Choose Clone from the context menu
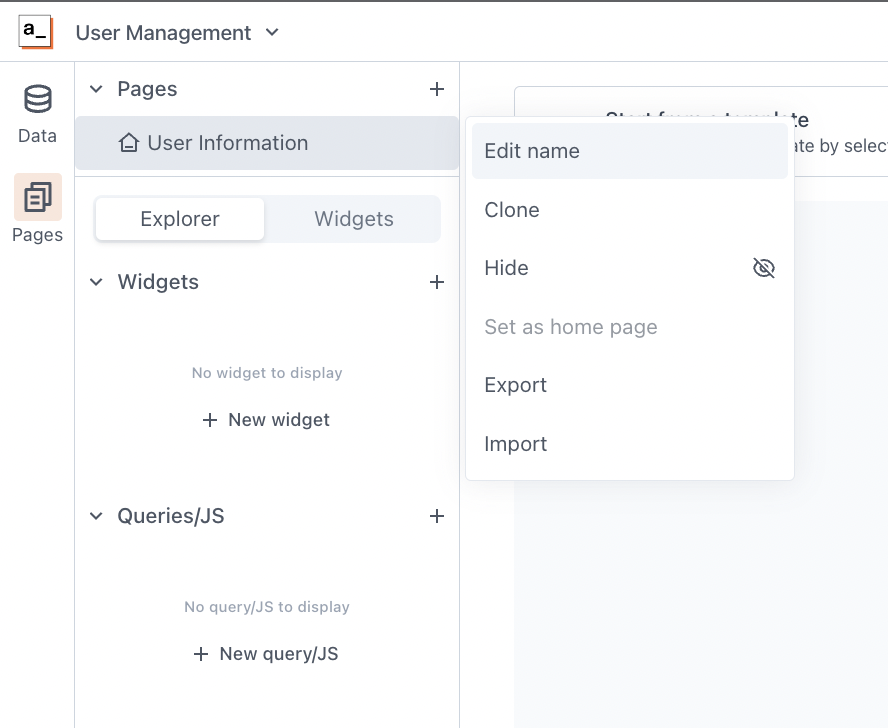Image resolution: width=888 pixels, height=728 pixels. (630, 210)
